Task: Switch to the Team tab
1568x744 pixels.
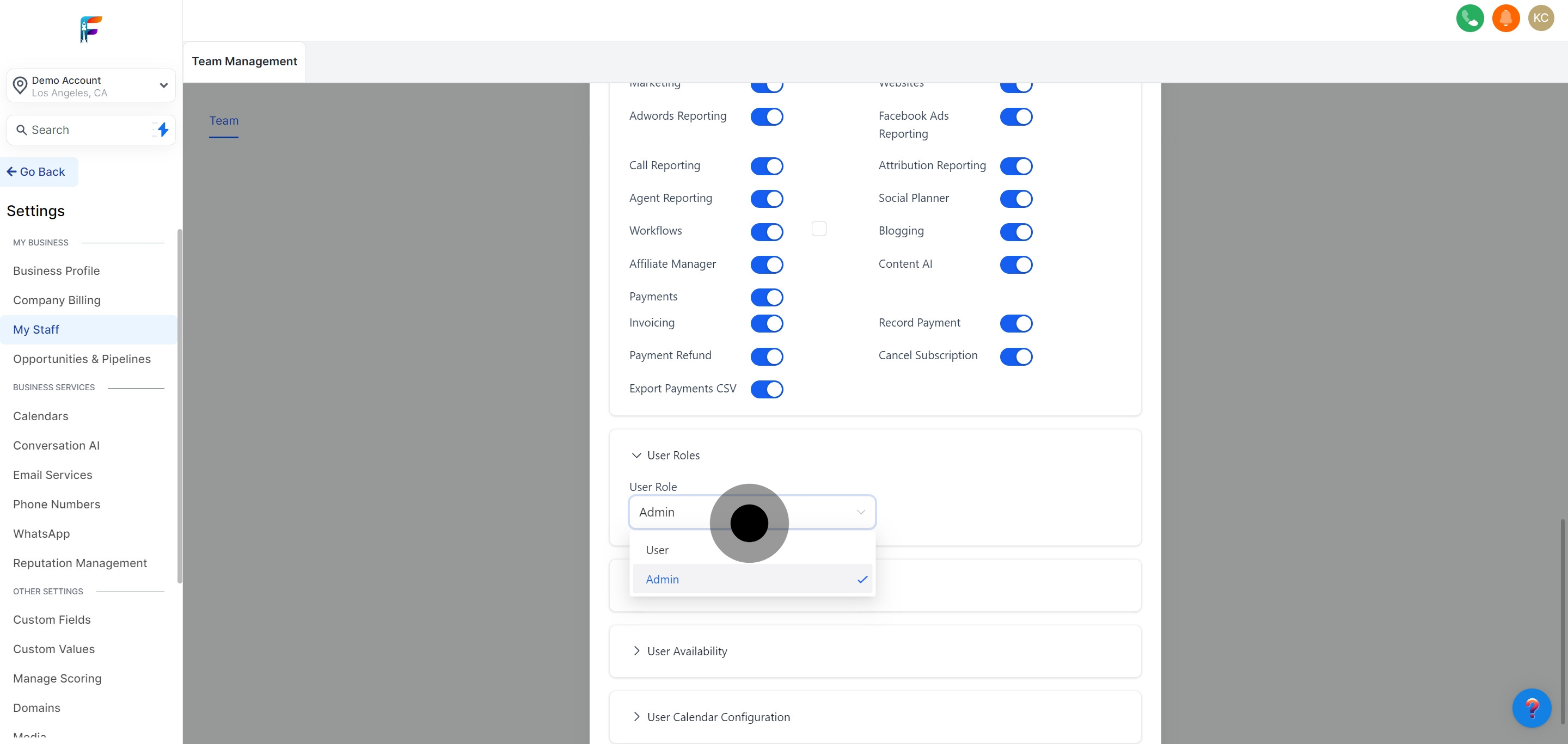Action: coord(223,121)
